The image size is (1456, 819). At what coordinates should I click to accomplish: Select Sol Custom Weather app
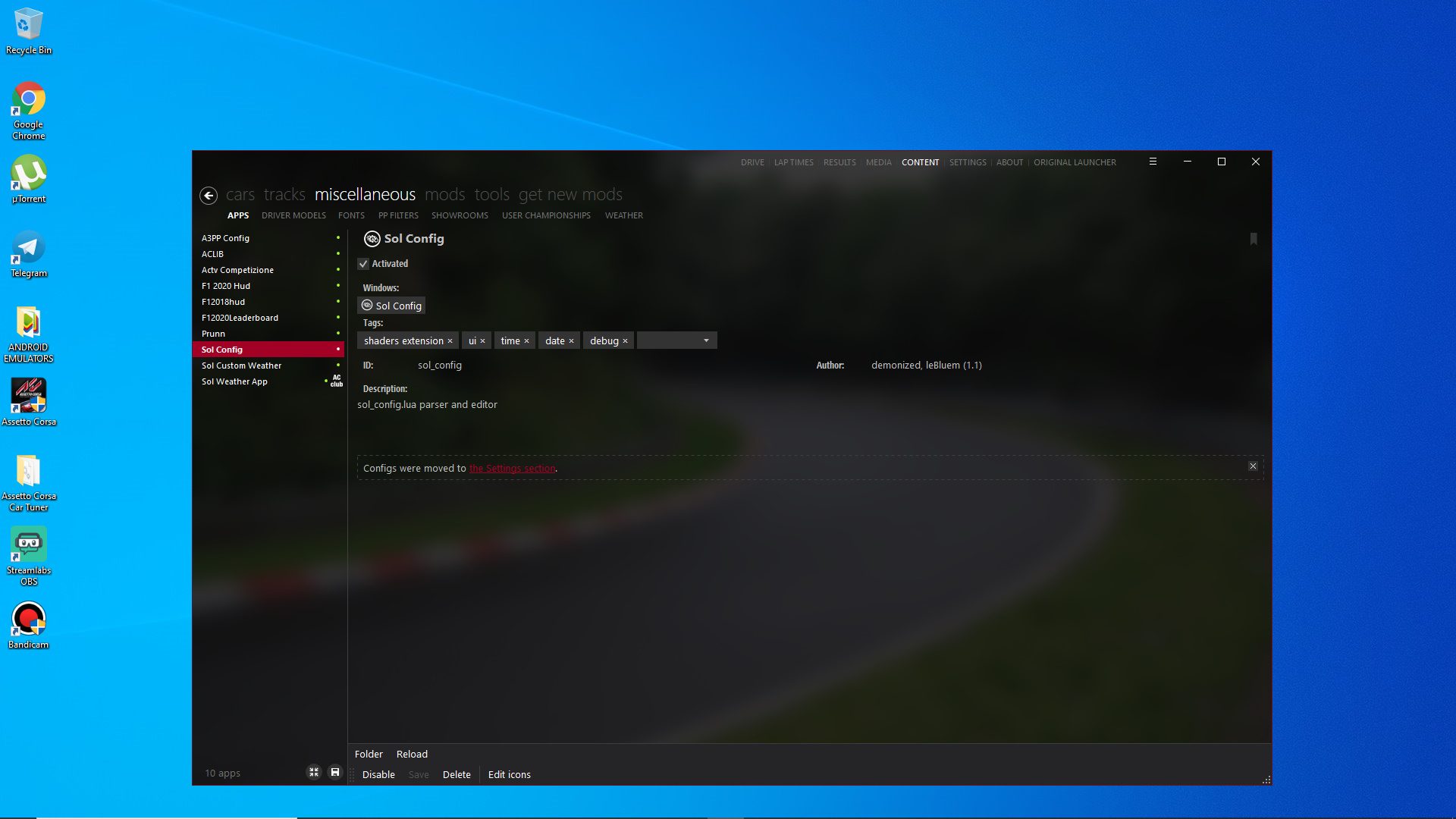(x=269, y=366)
